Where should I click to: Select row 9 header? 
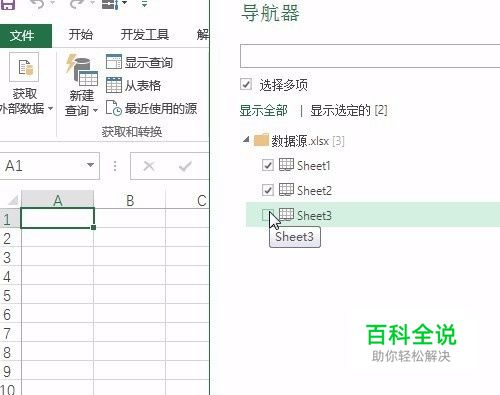coord(10,371)
